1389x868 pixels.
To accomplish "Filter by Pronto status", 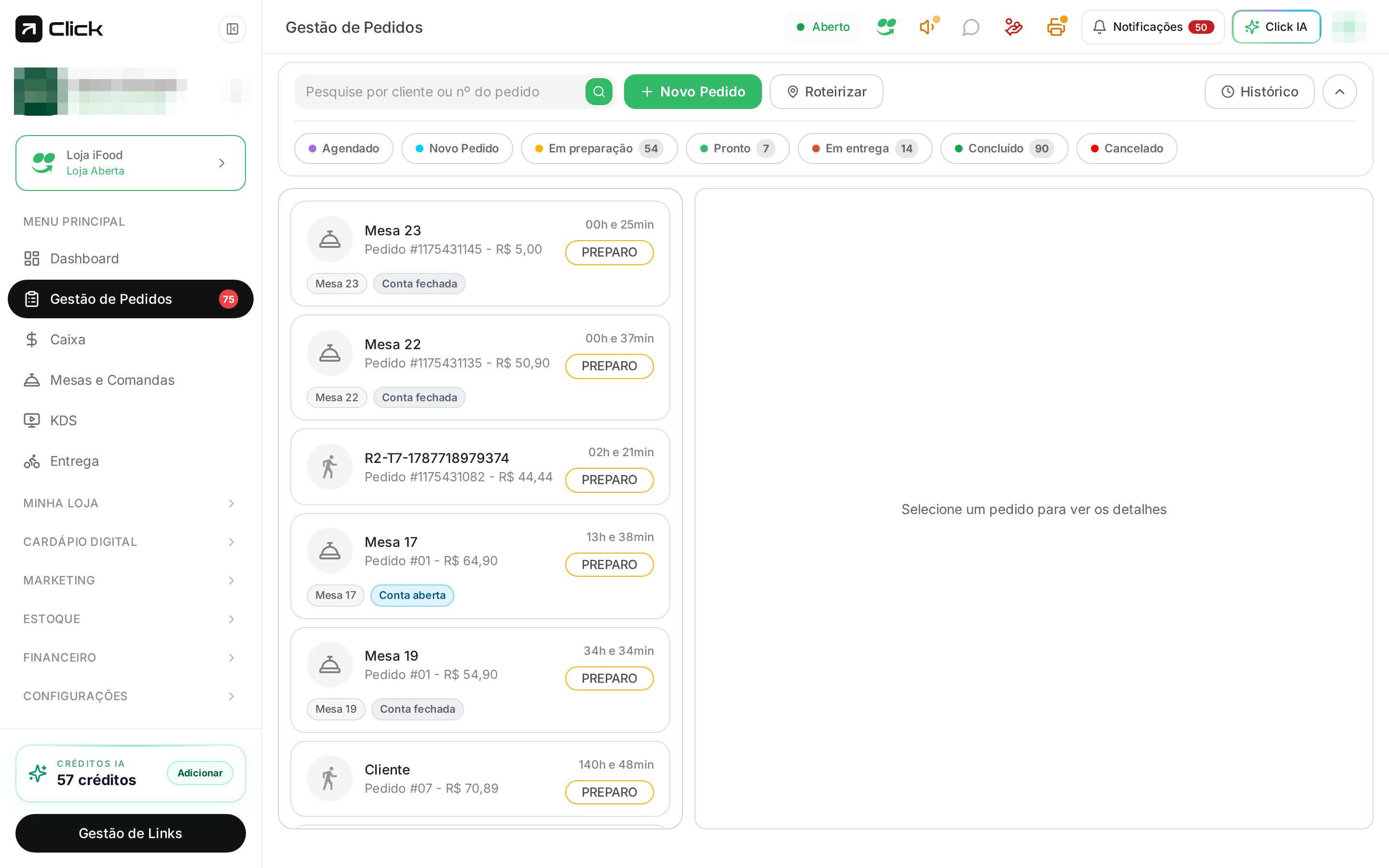I will click(x=737, y=149).
